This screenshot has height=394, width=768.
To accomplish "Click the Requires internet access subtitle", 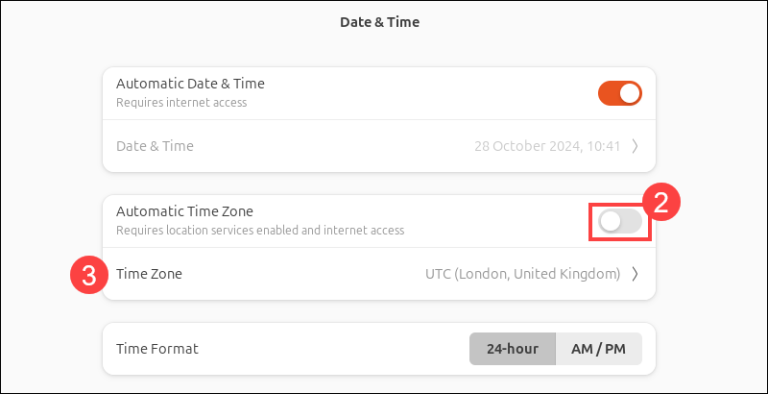I will click(181, 103).
